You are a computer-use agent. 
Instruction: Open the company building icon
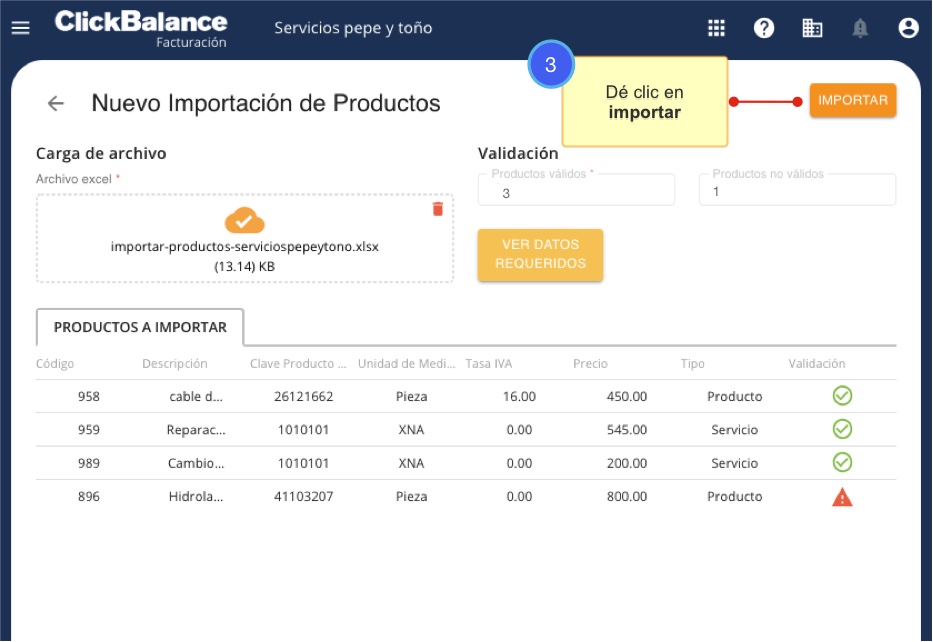pyautogui.click(x=812, y=28)
